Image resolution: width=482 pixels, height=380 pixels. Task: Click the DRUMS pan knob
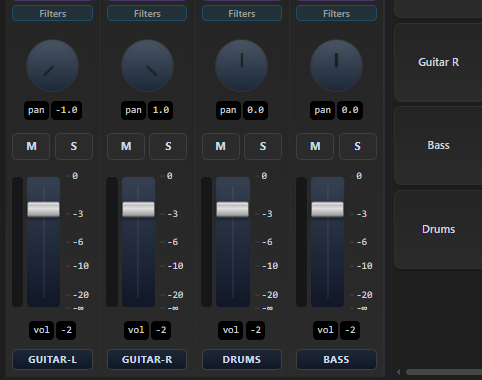point(241,66)
